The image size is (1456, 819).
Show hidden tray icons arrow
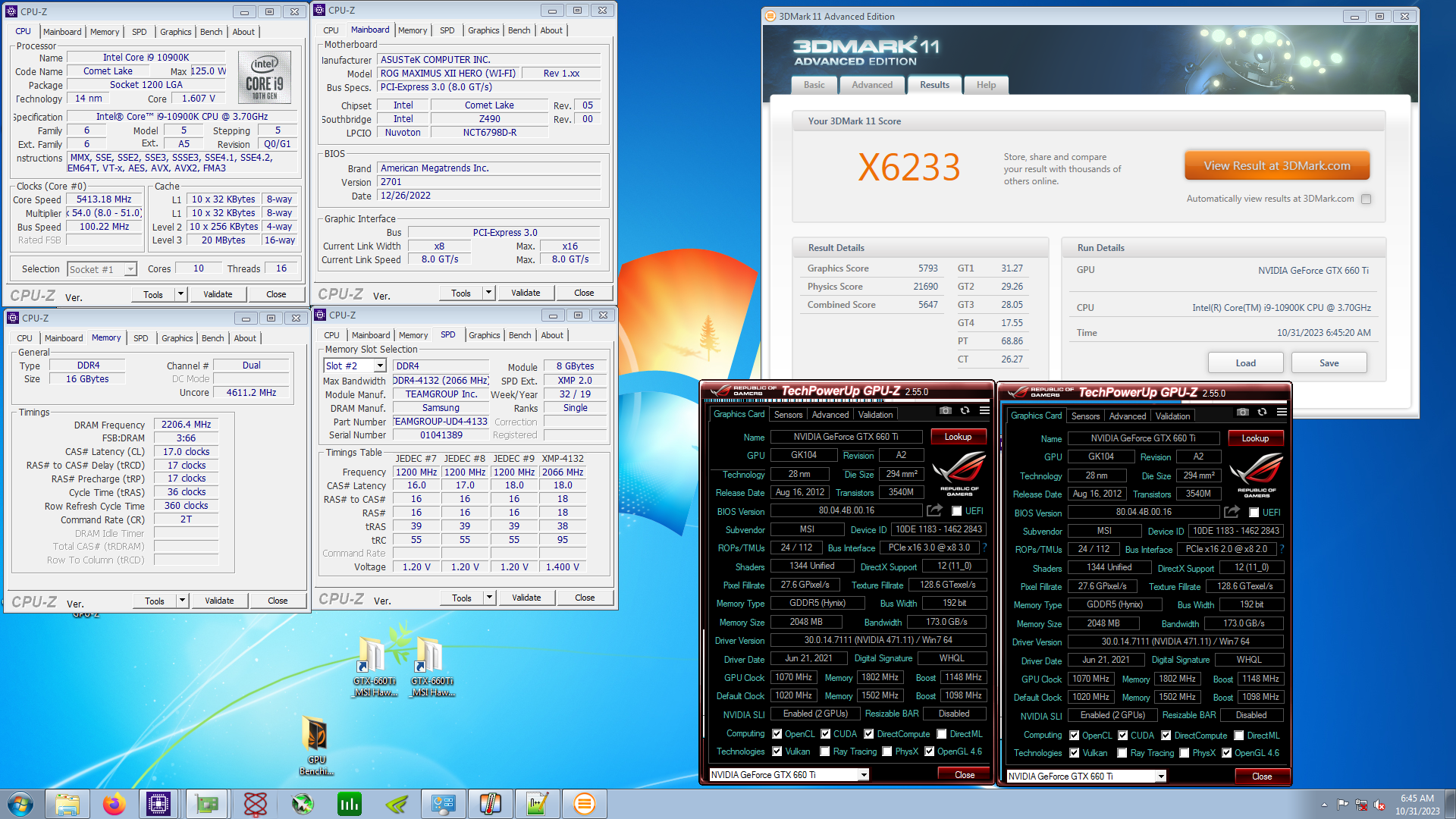1324,805
